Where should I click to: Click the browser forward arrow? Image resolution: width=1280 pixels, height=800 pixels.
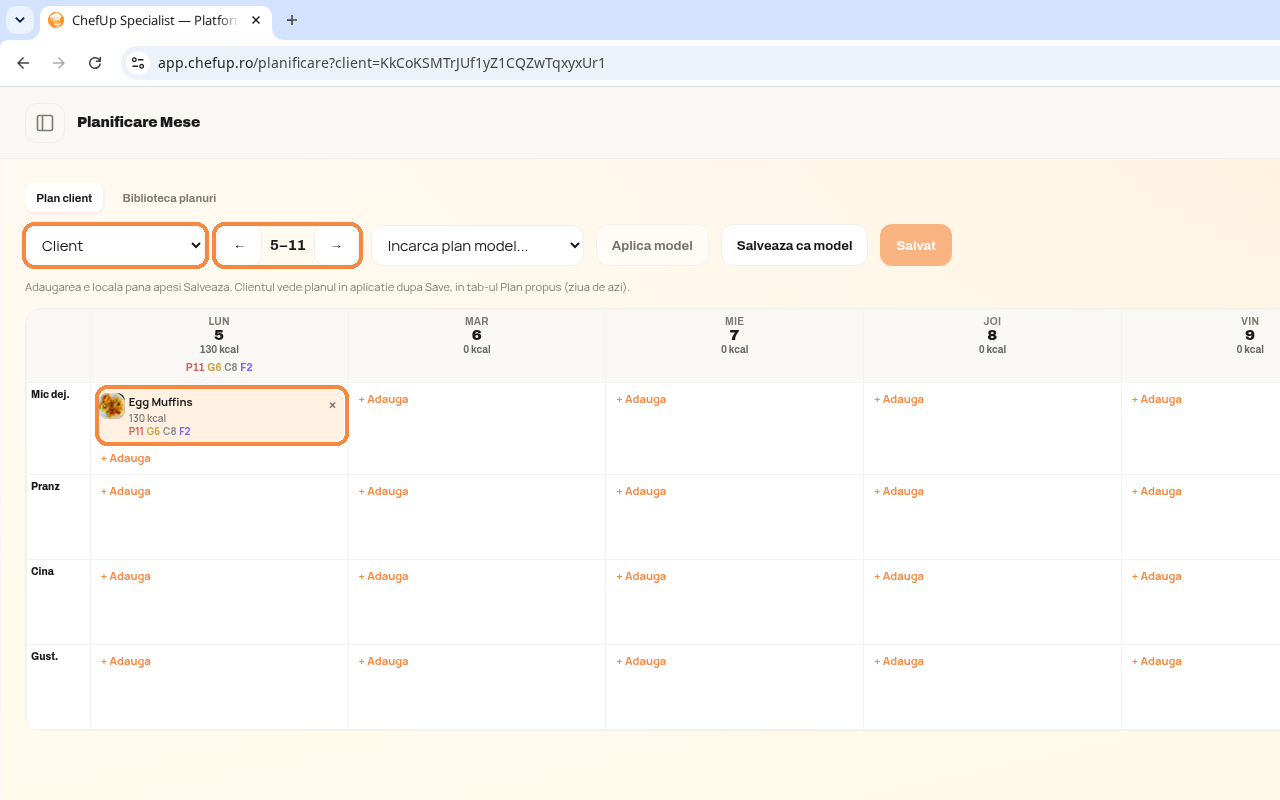pyautogui.click(x=59, y=63)
